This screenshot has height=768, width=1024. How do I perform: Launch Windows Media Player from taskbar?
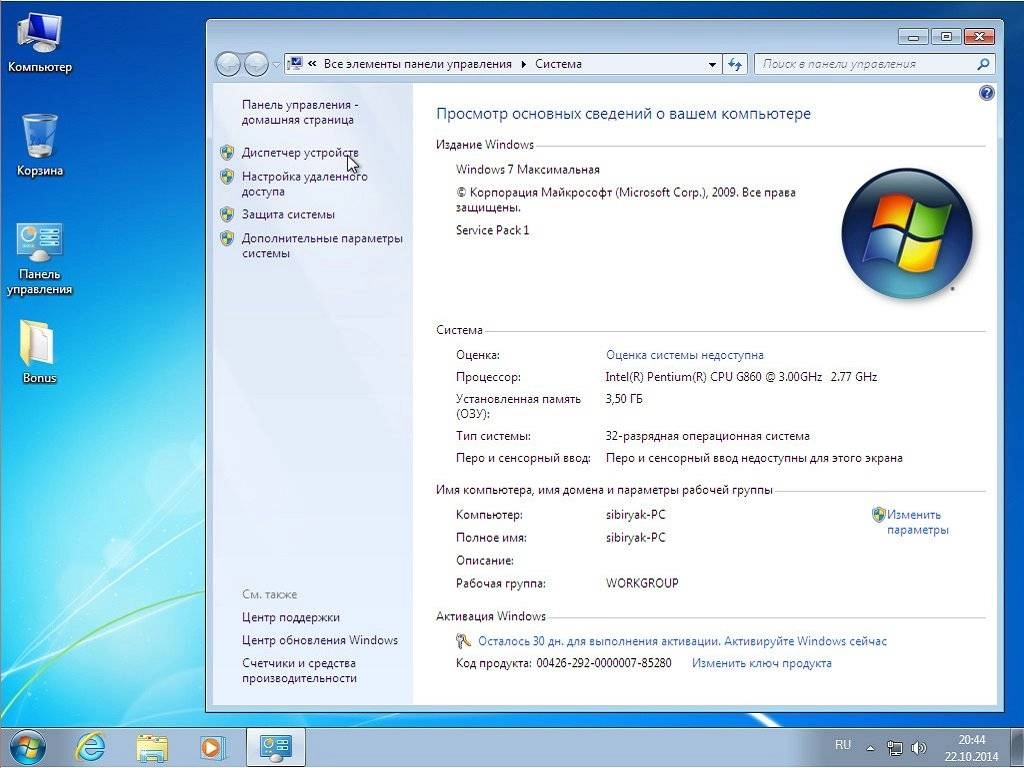click(213, 747)
